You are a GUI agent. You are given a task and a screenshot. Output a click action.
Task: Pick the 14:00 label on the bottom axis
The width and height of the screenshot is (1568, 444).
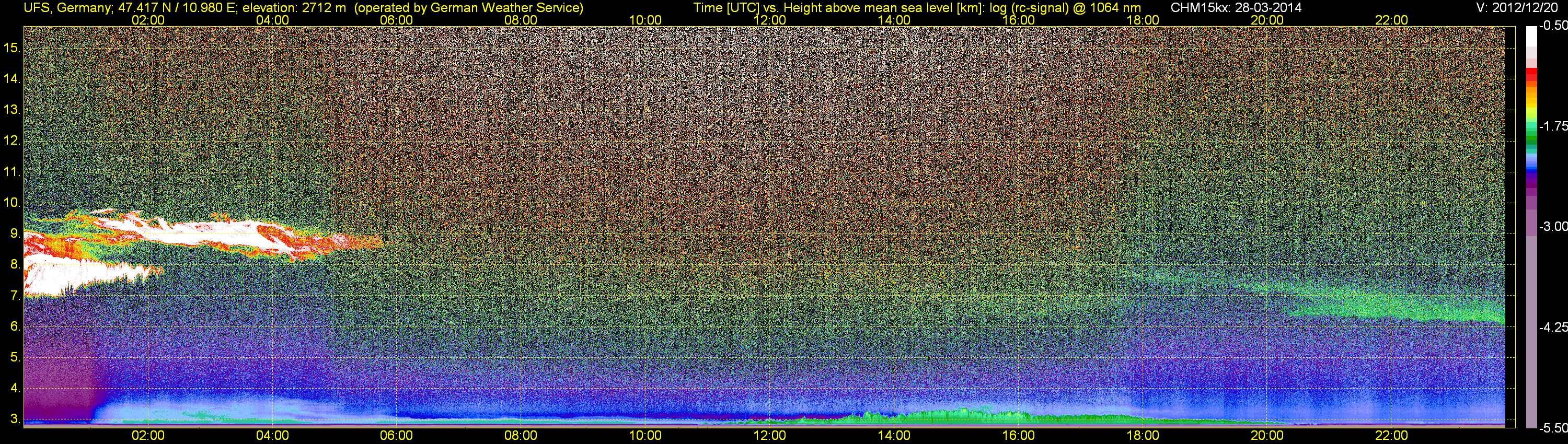(894, 436)
